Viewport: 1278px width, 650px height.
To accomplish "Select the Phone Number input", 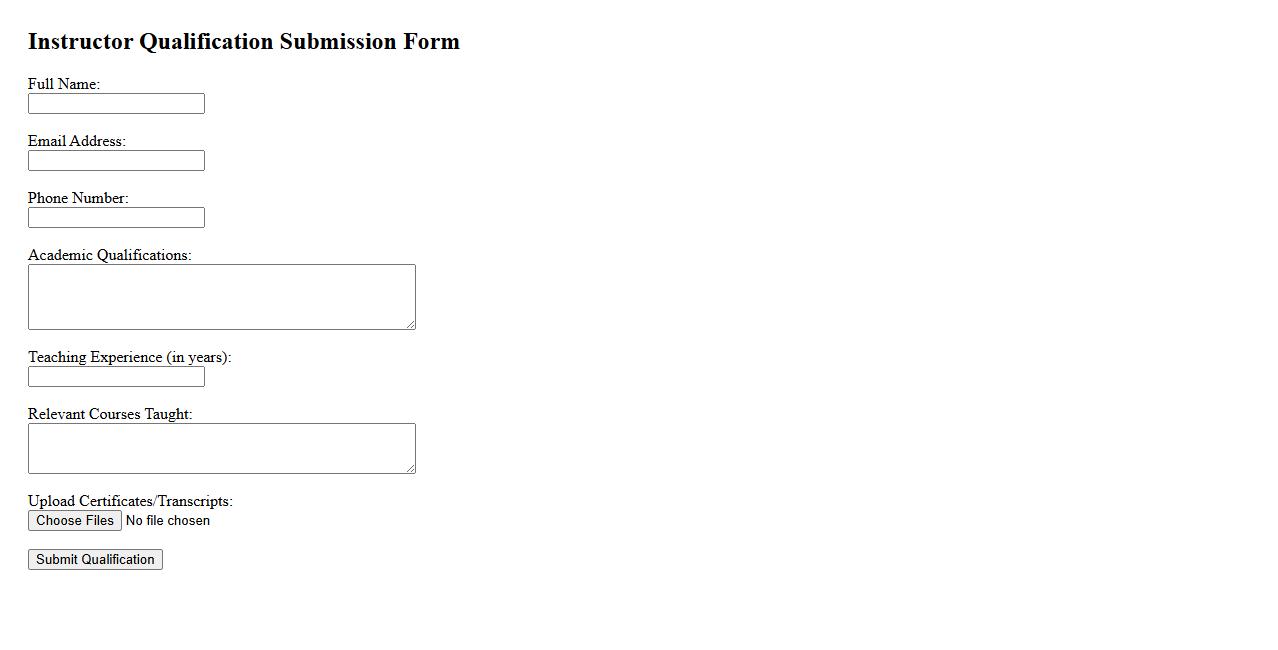I will (116, 218).
